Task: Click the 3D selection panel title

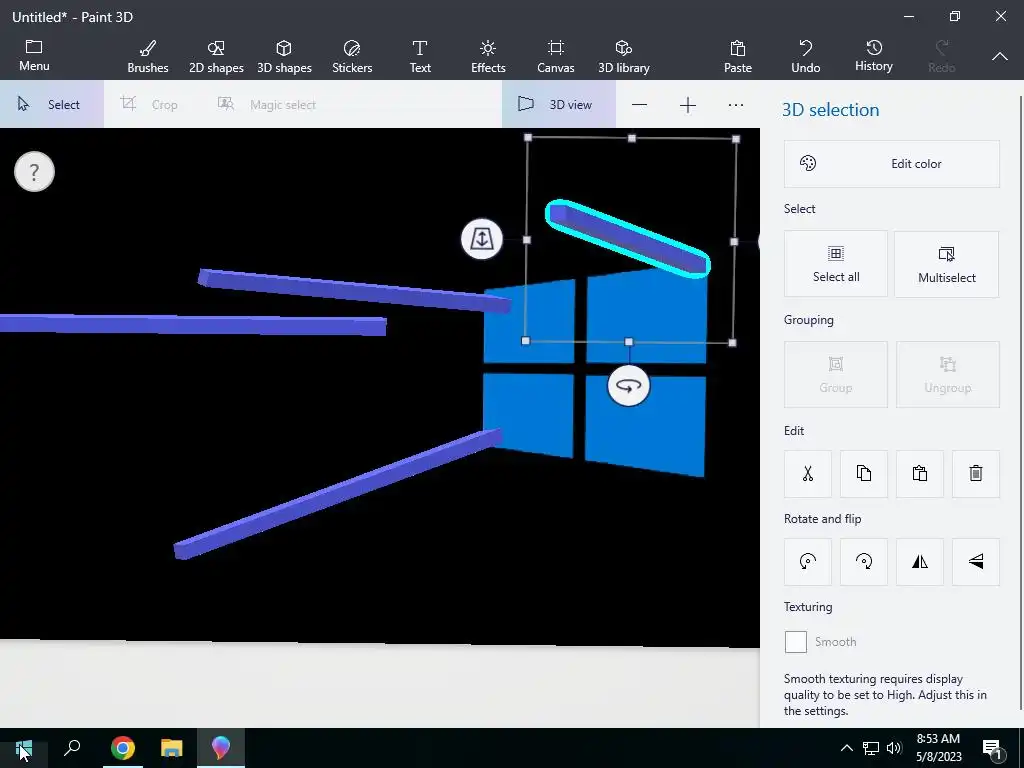Action: 831,110
